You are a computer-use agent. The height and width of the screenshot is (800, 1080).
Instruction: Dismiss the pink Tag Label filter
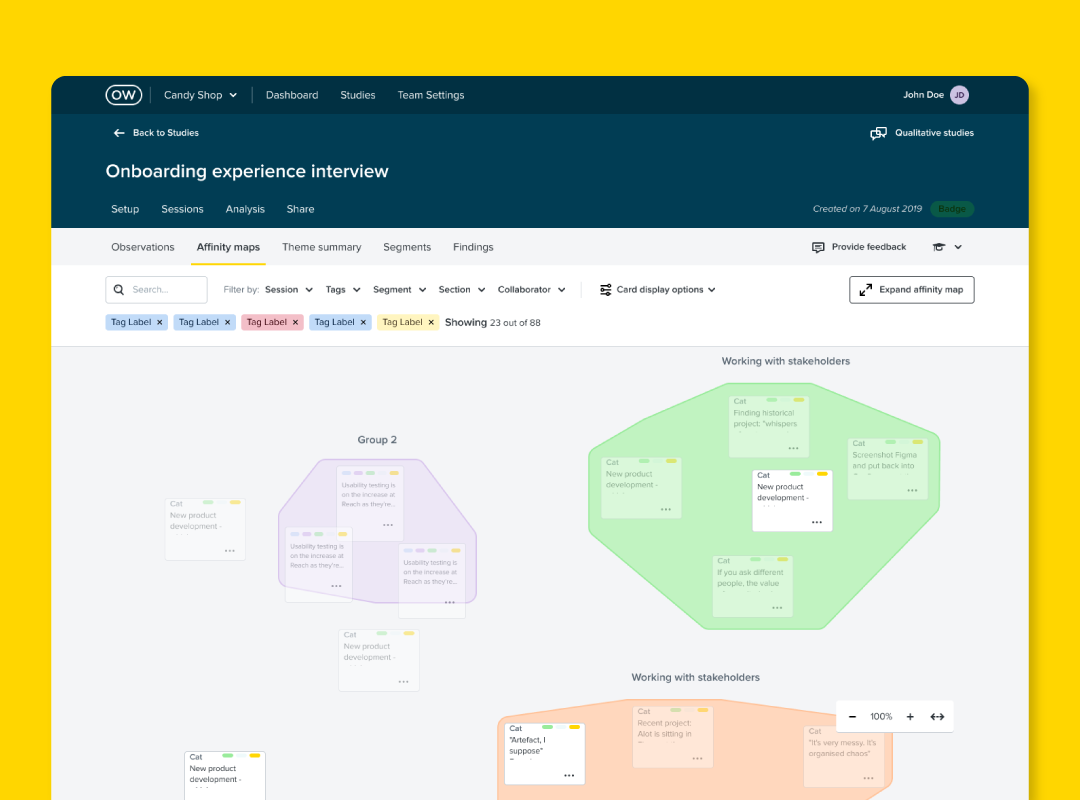294,322
